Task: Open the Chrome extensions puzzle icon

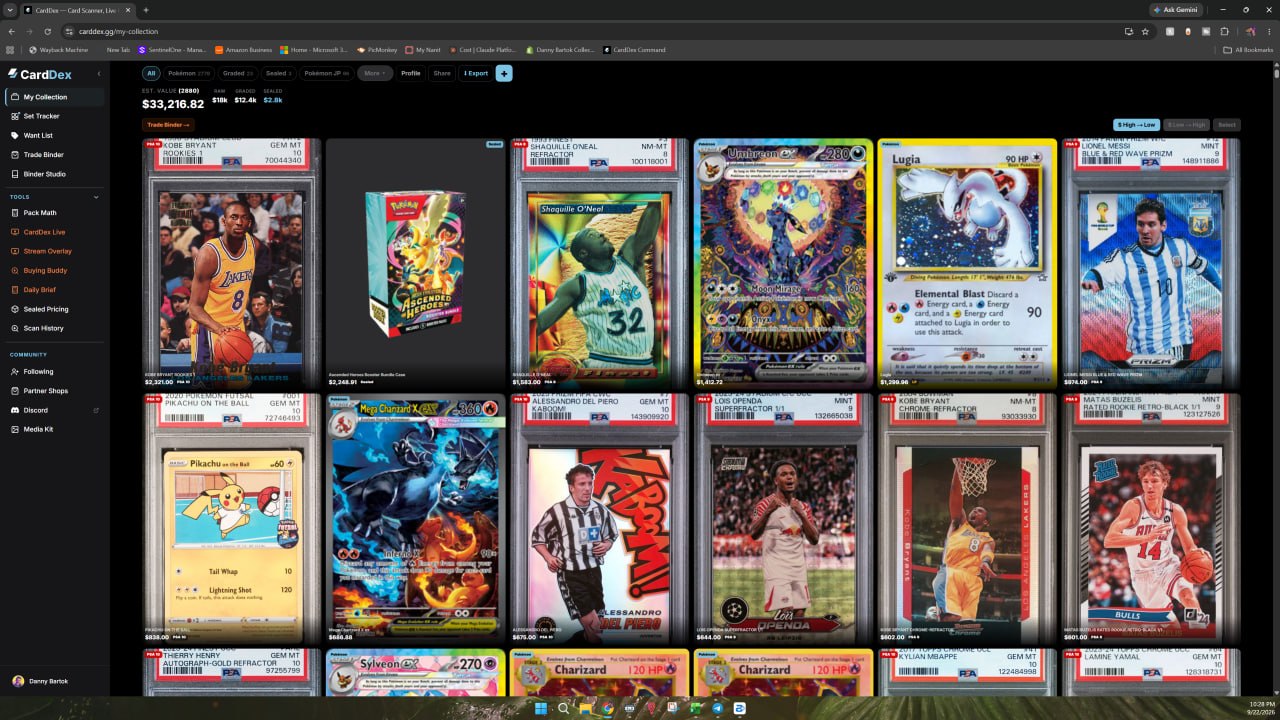Action: coord(1224,31)
